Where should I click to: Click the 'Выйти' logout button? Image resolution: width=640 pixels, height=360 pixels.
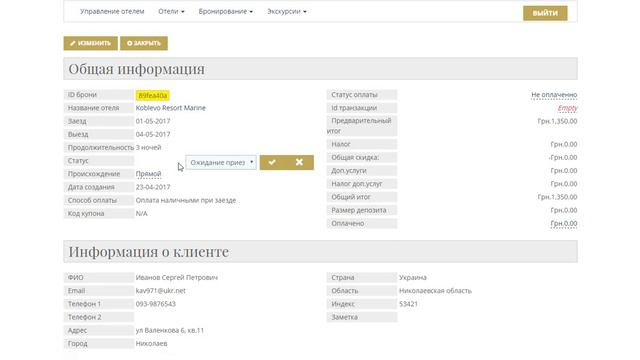tap(545, 13)
